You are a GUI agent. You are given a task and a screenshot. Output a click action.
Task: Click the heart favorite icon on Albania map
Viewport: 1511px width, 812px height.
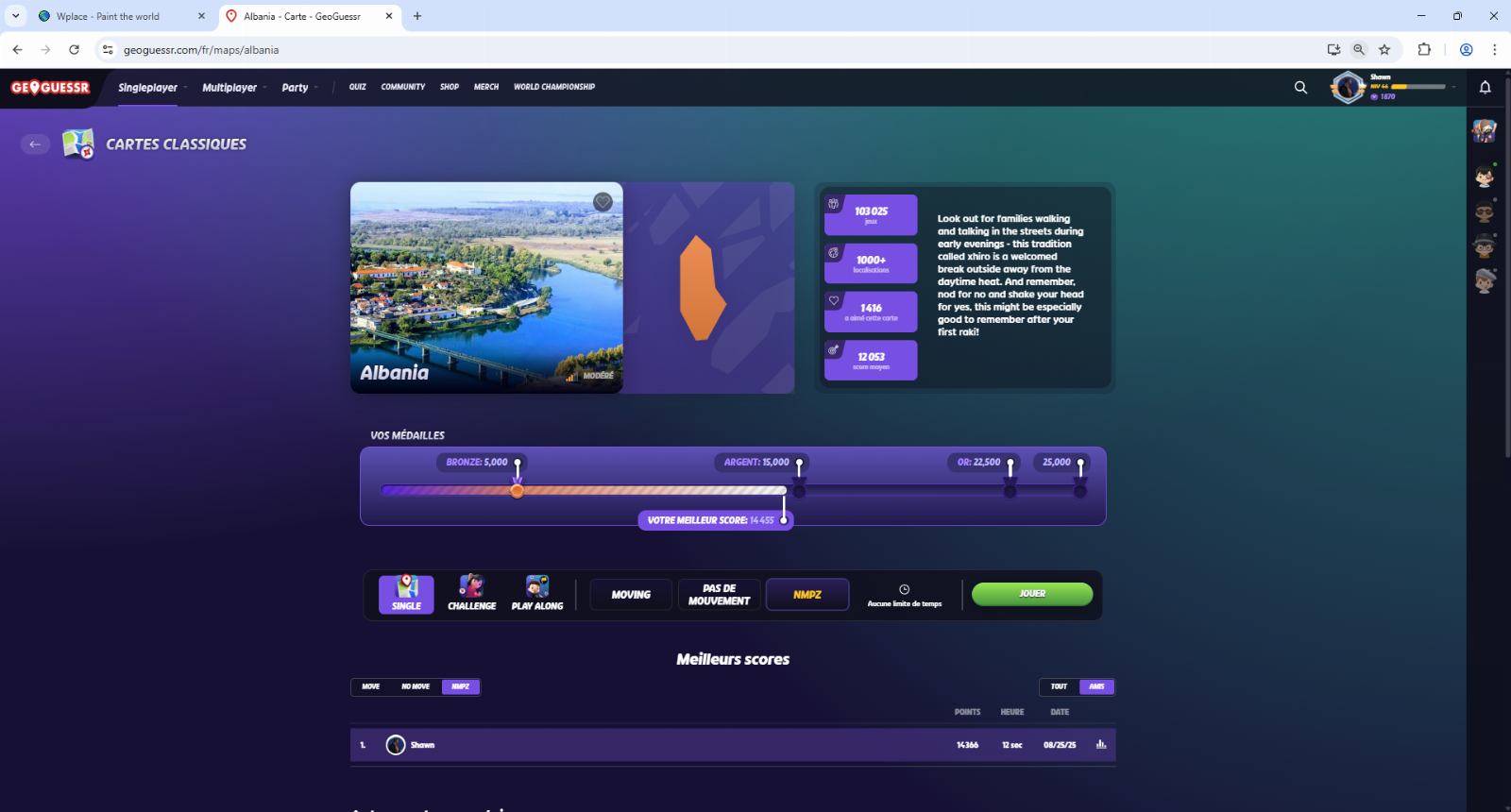coord(603,202)
